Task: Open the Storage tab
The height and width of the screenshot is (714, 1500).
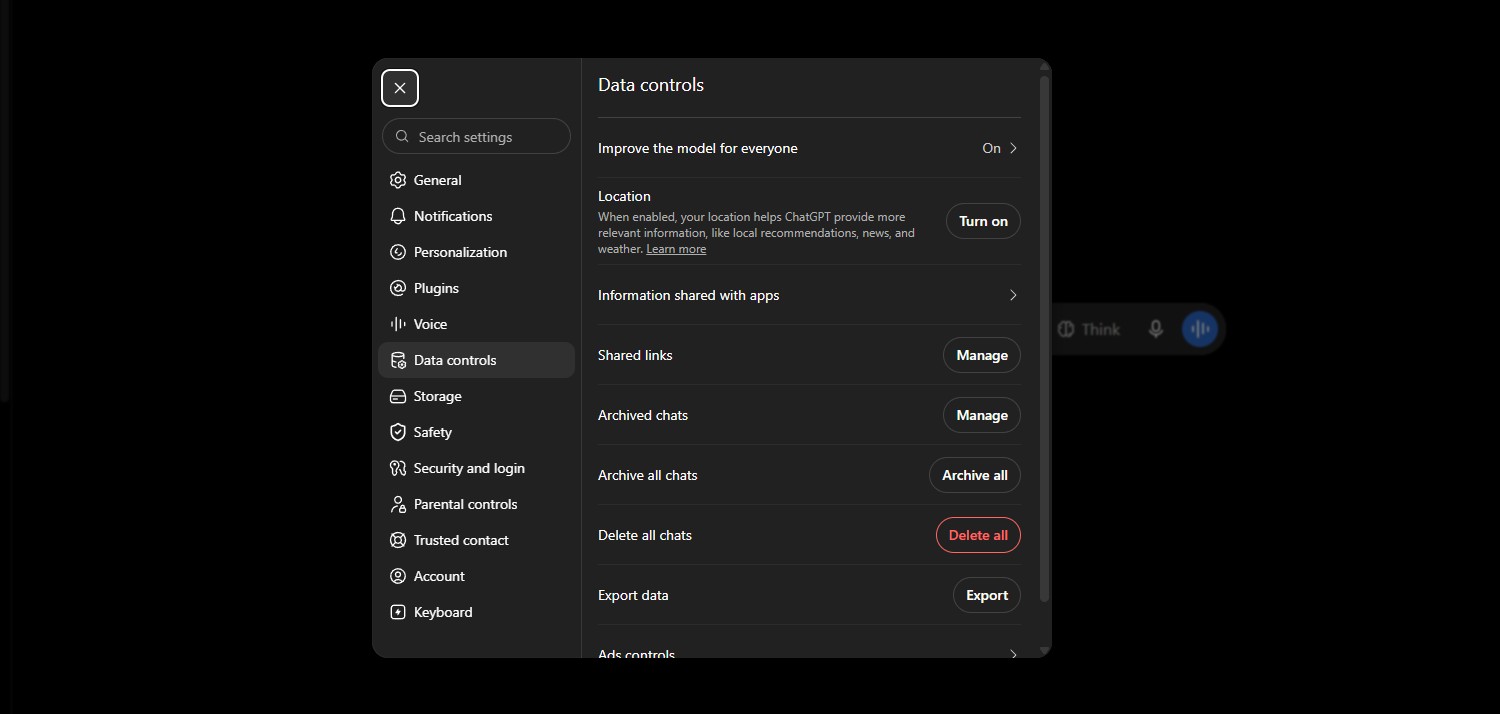Action: 476,396
